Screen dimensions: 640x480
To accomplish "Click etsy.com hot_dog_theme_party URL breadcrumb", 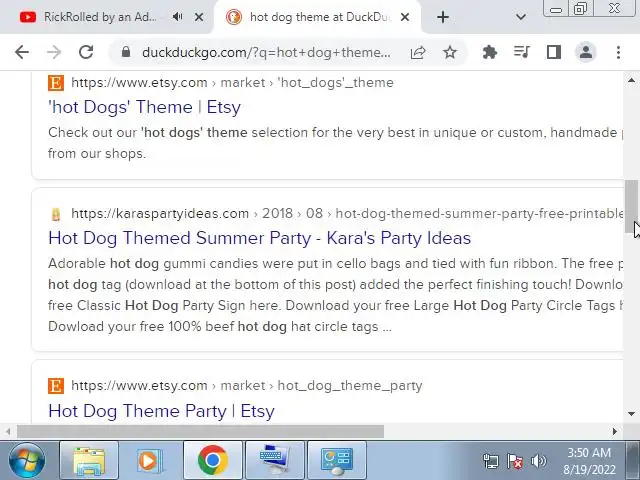I will tap(247, 386).
